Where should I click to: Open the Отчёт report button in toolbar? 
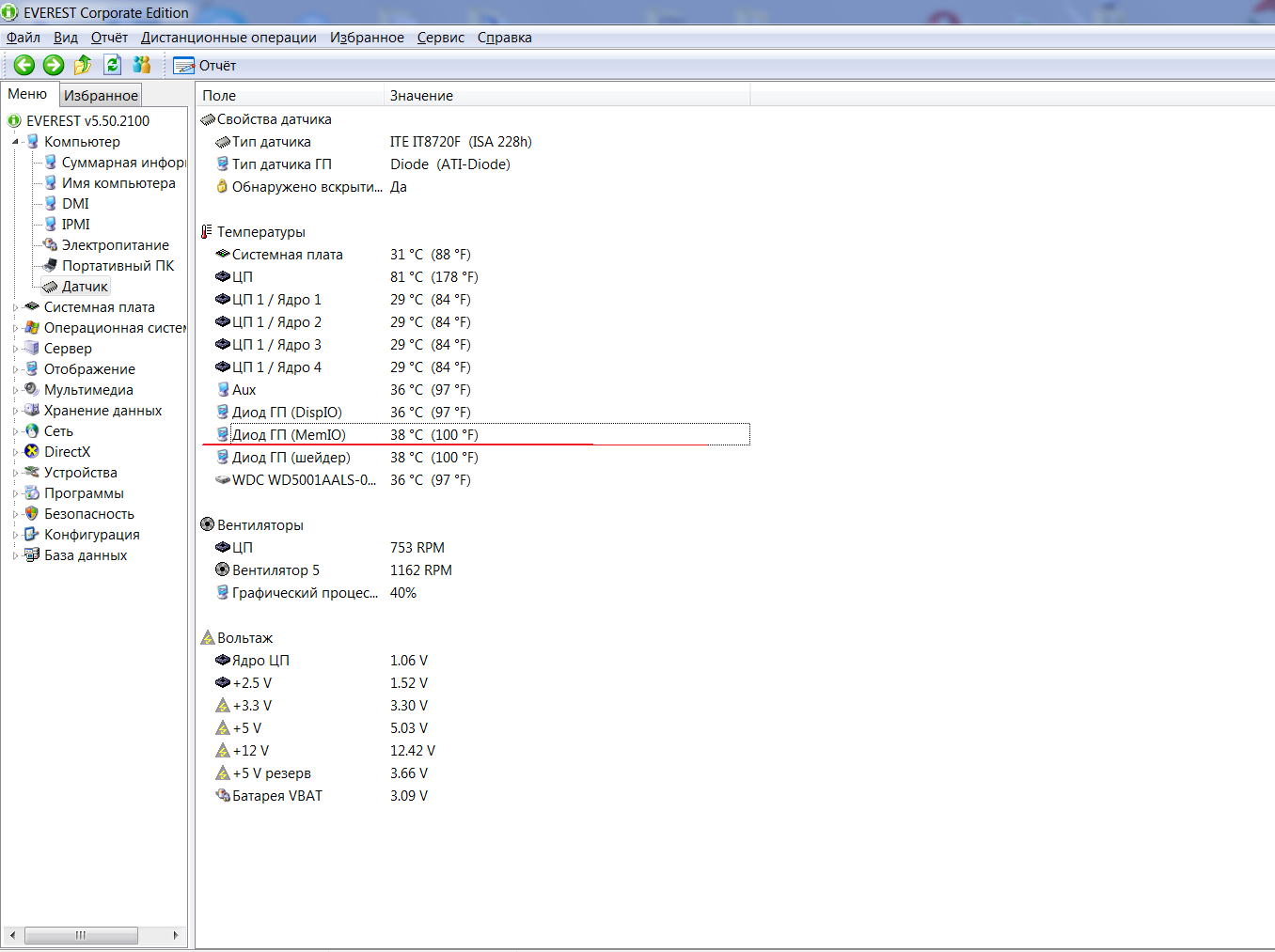pos(205,66)
